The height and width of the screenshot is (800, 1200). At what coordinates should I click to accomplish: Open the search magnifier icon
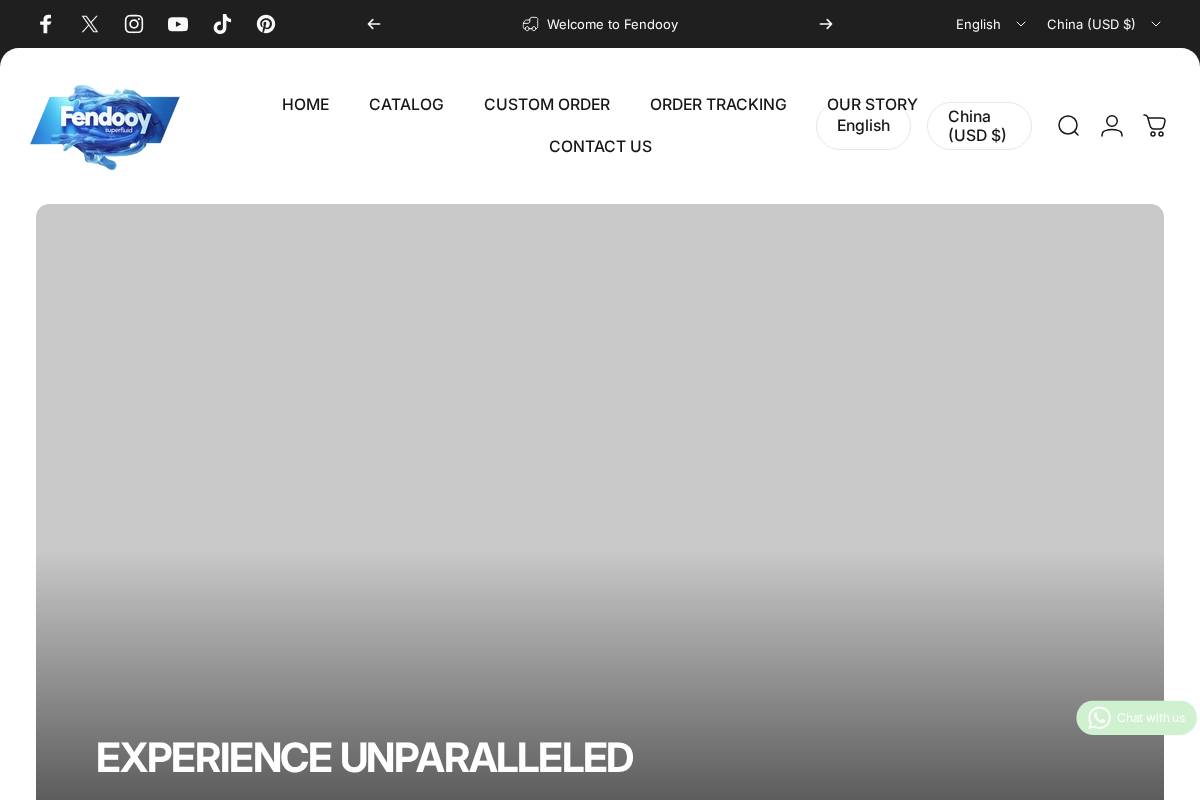(x=1068, y=126)
